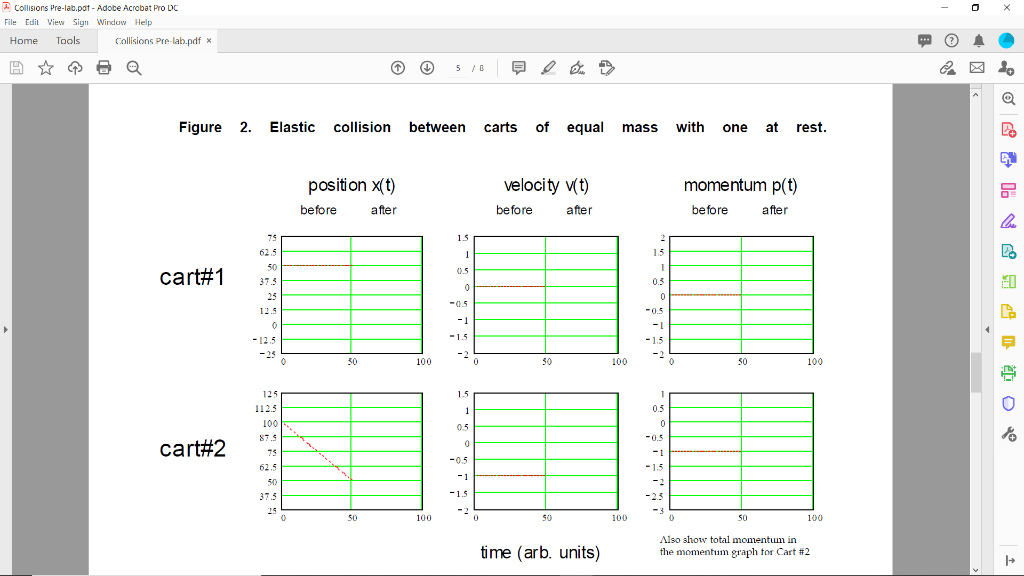The height and width of the screenshot is (576, 1024).
Task: Add this file to favorites
Action: tap(45, 67)
